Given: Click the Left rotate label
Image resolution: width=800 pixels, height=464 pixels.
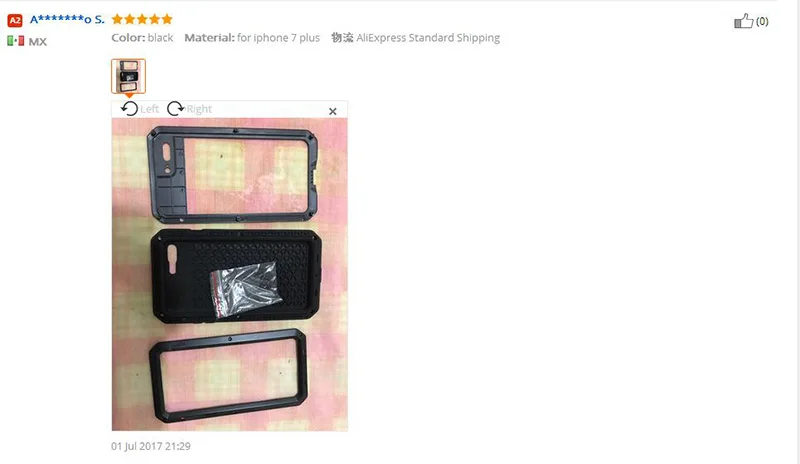Looking at the screenshot, I should click(149, 109).
